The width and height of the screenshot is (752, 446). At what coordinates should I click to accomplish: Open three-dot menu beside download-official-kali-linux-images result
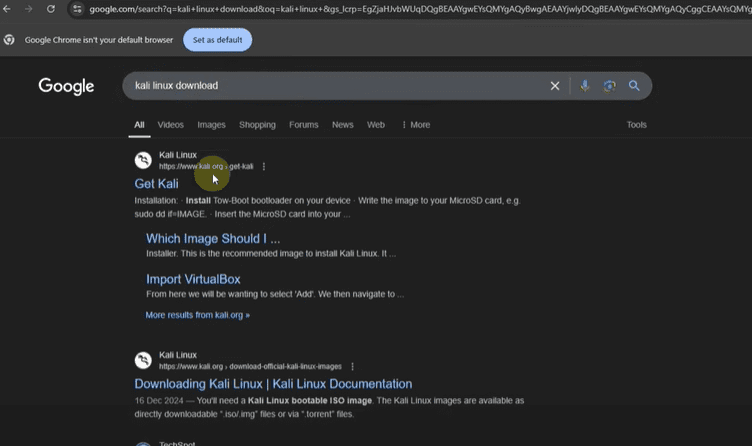click(352, 367)
